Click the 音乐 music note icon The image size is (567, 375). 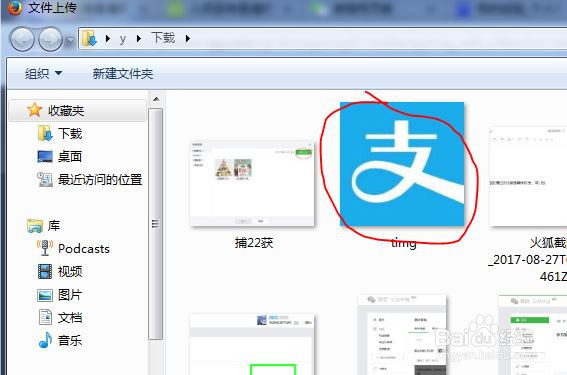pos(45,340)
